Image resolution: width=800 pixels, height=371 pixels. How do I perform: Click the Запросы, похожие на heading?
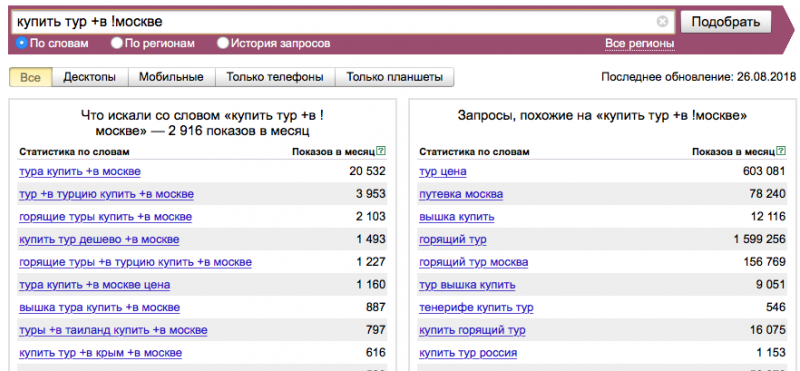[602, 116]
